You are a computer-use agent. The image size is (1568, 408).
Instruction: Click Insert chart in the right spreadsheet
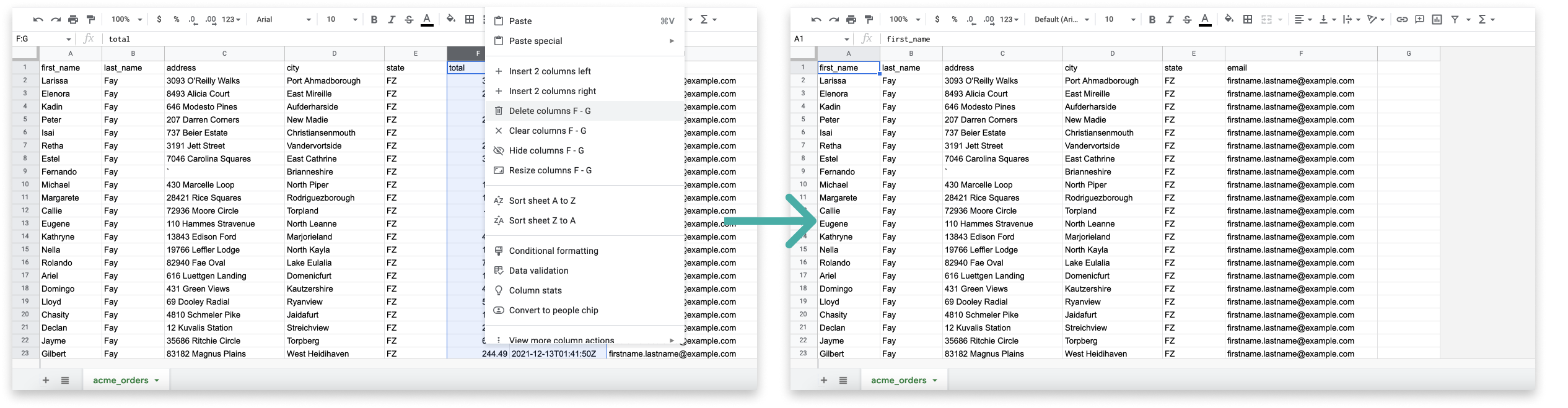(x=1437, y=20)
